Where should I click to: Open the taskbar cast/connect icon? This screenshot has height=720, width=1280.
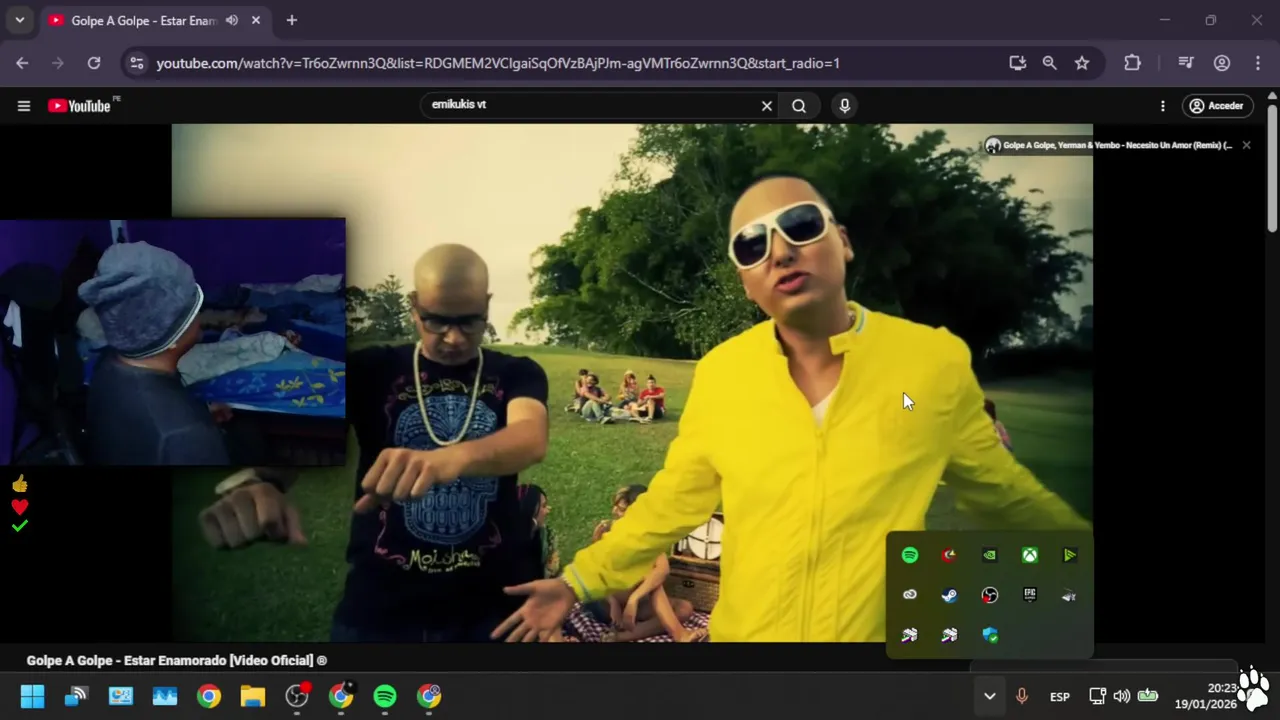[x=77, y=696]
